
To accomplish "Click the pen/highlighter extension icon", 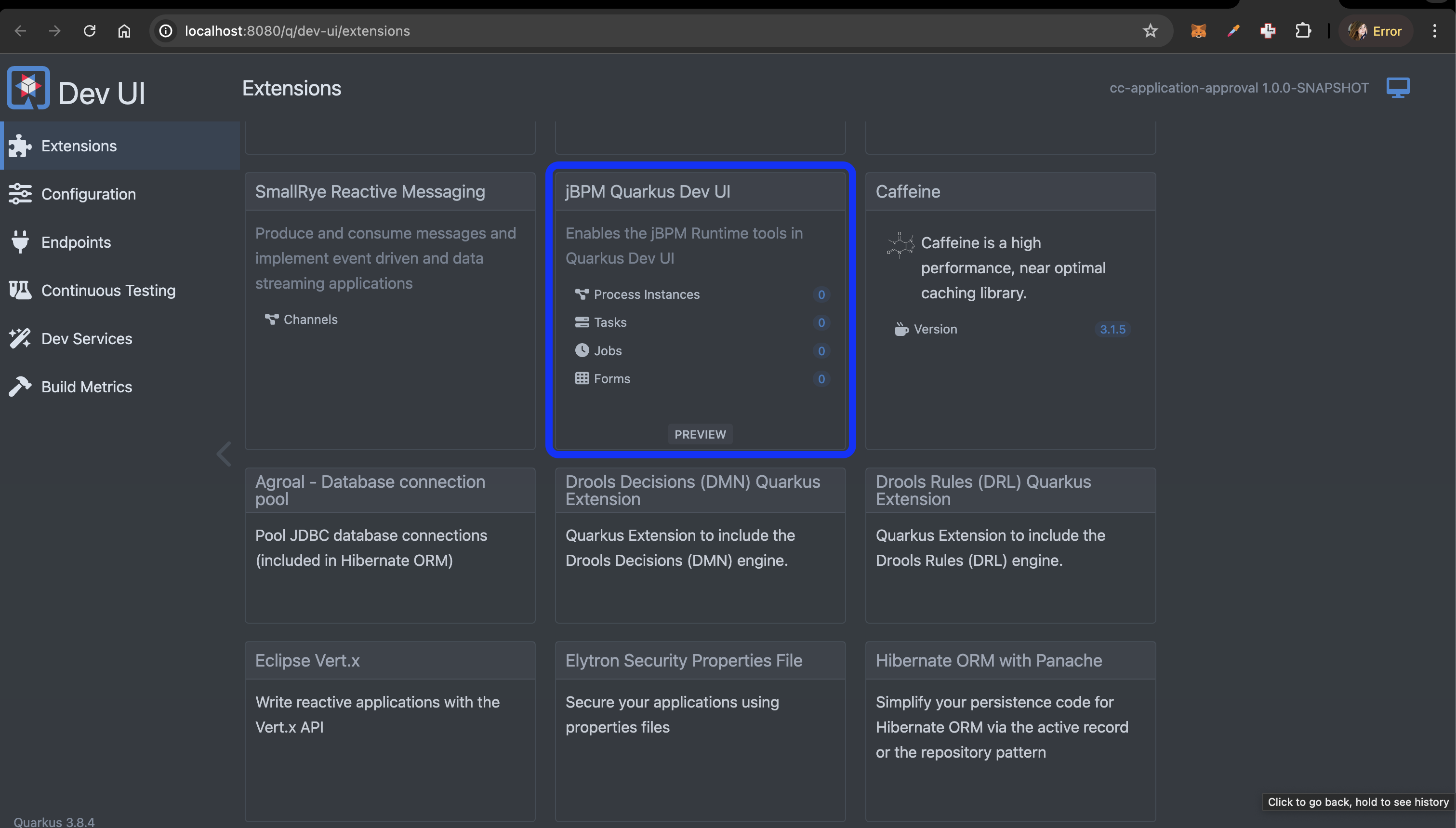I will [x=1232, y=31].
